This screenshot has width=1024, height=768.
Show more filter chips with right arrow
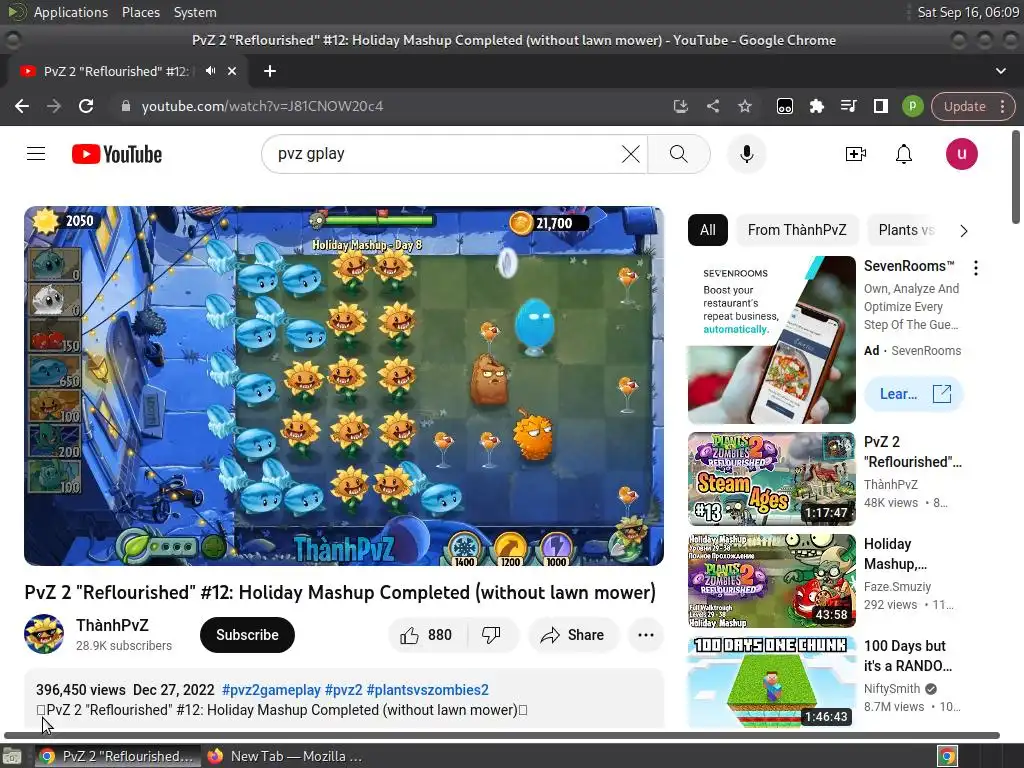(963, 231)
